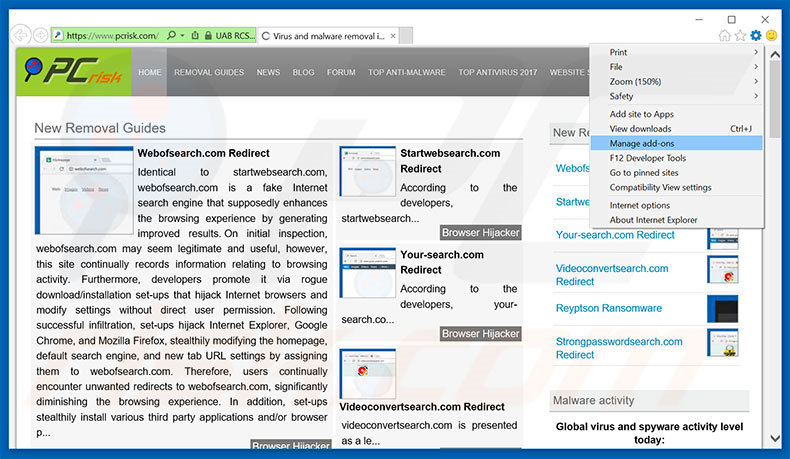Image resolution: width=790 pixels, height=459 pixels.
Task: Click the Home house icon
Action: point(724,35)
